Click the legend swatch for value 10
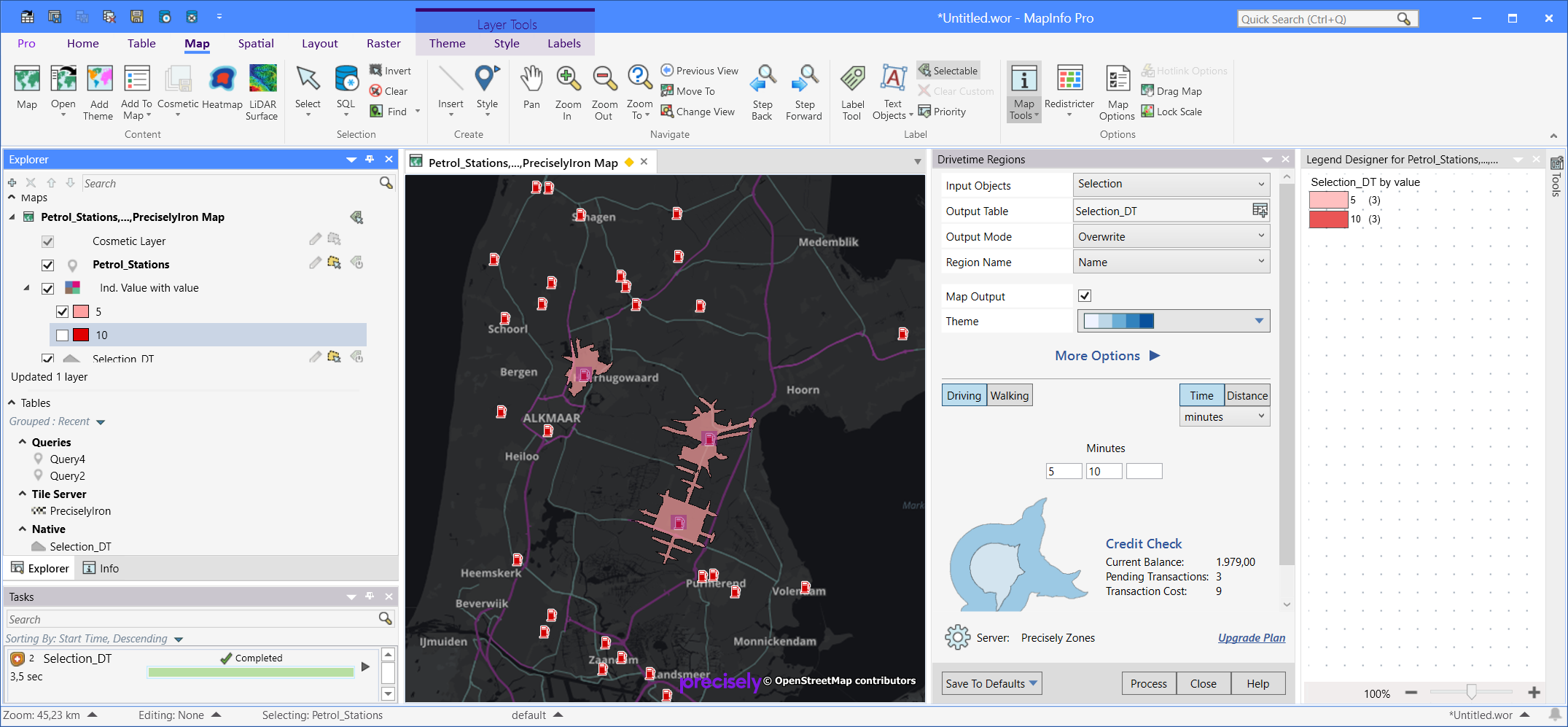1568x727 pixels. [1328, 219]
